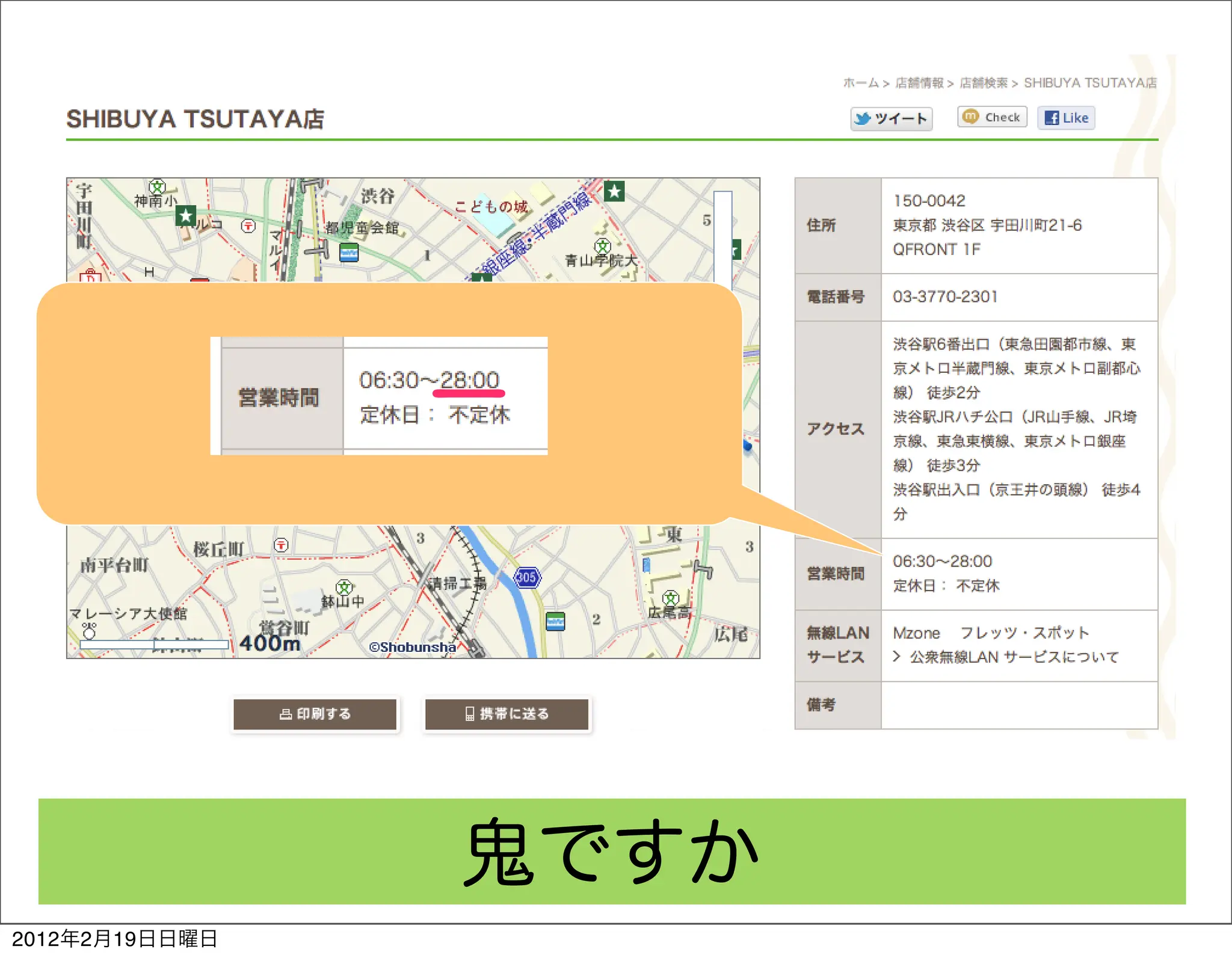The height and width of the screenshot is (958, 1232).
Task: Open 公衆無線LAN サービスについて link
Action: (x=1014, y=657)
